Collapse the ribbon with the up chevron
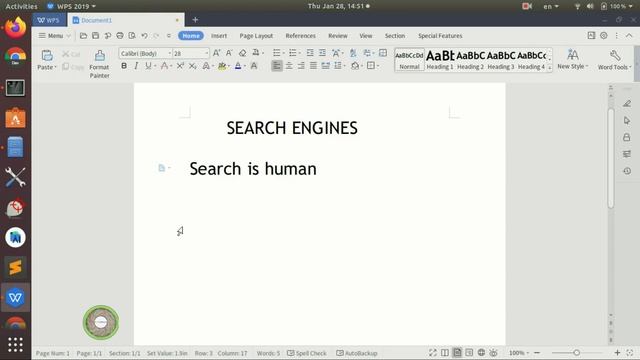 629,36
